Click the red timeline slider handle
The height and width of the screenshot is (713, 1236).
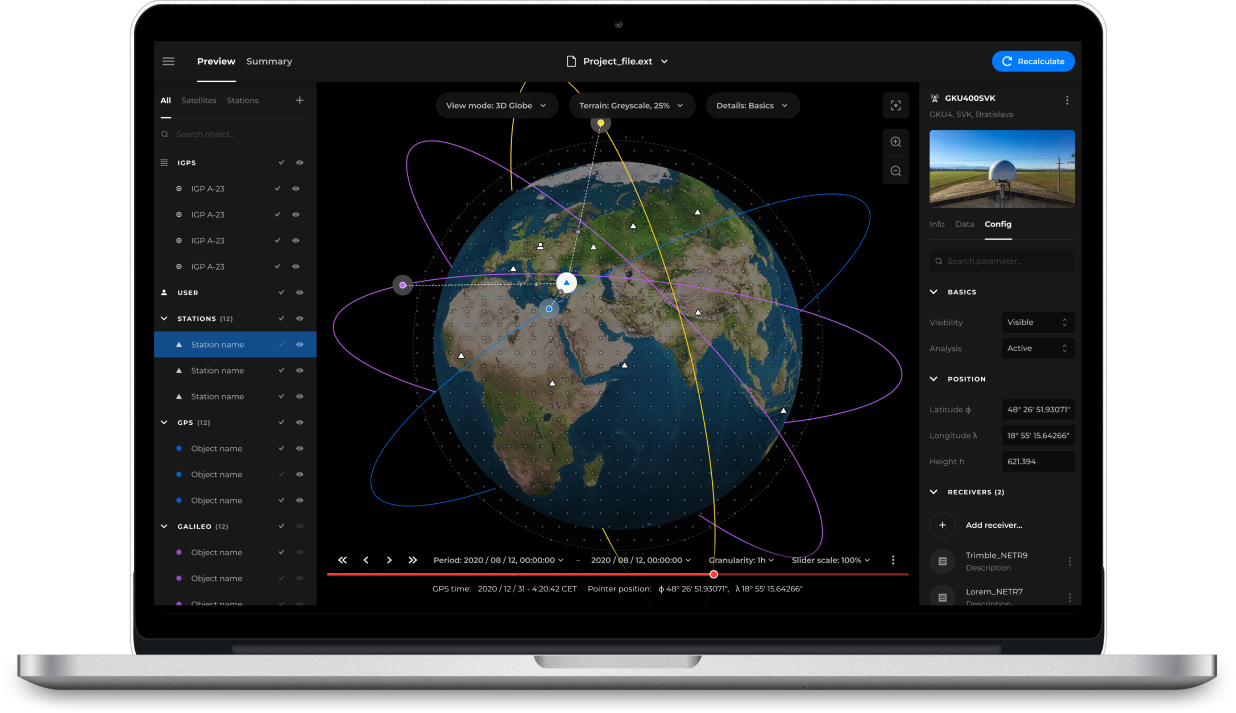click(714, 574)
